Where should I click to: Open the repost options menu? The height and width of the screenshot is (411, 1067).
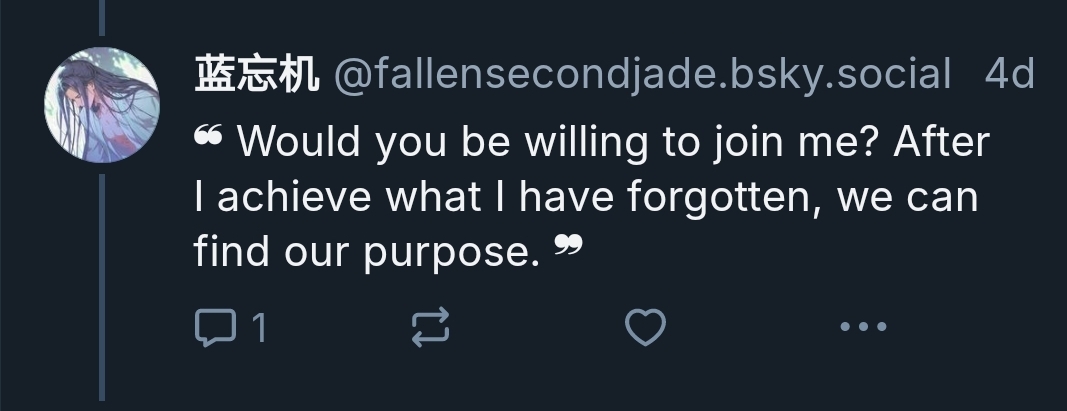(x=431, y=327)
